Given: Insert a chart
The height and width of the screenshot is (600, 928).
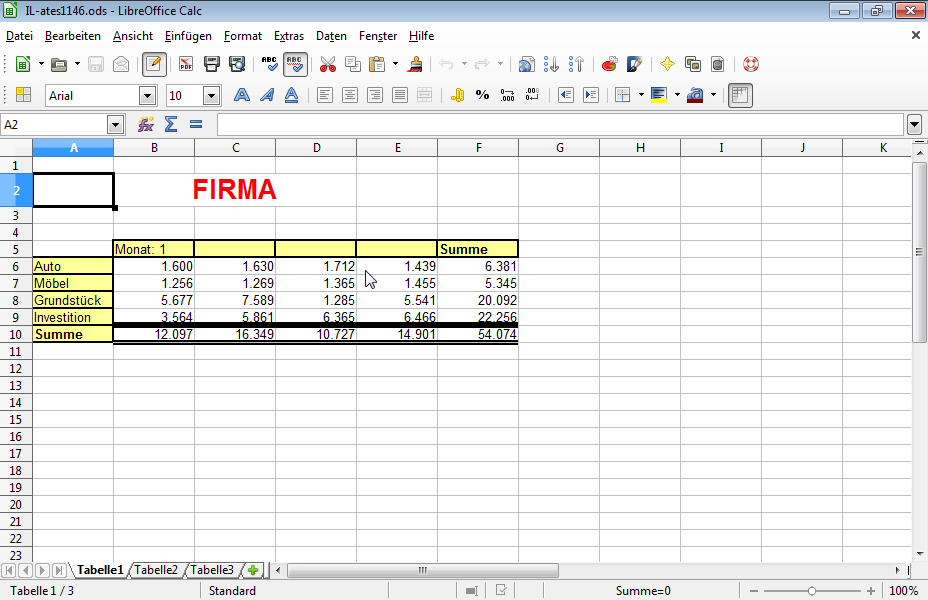Looking at the screenshot, I should pos(609,64).
